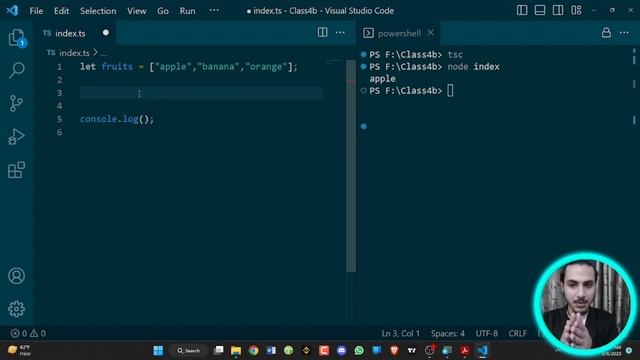Click the unsaved dot on the index.ts tab

tap(106, 33)
